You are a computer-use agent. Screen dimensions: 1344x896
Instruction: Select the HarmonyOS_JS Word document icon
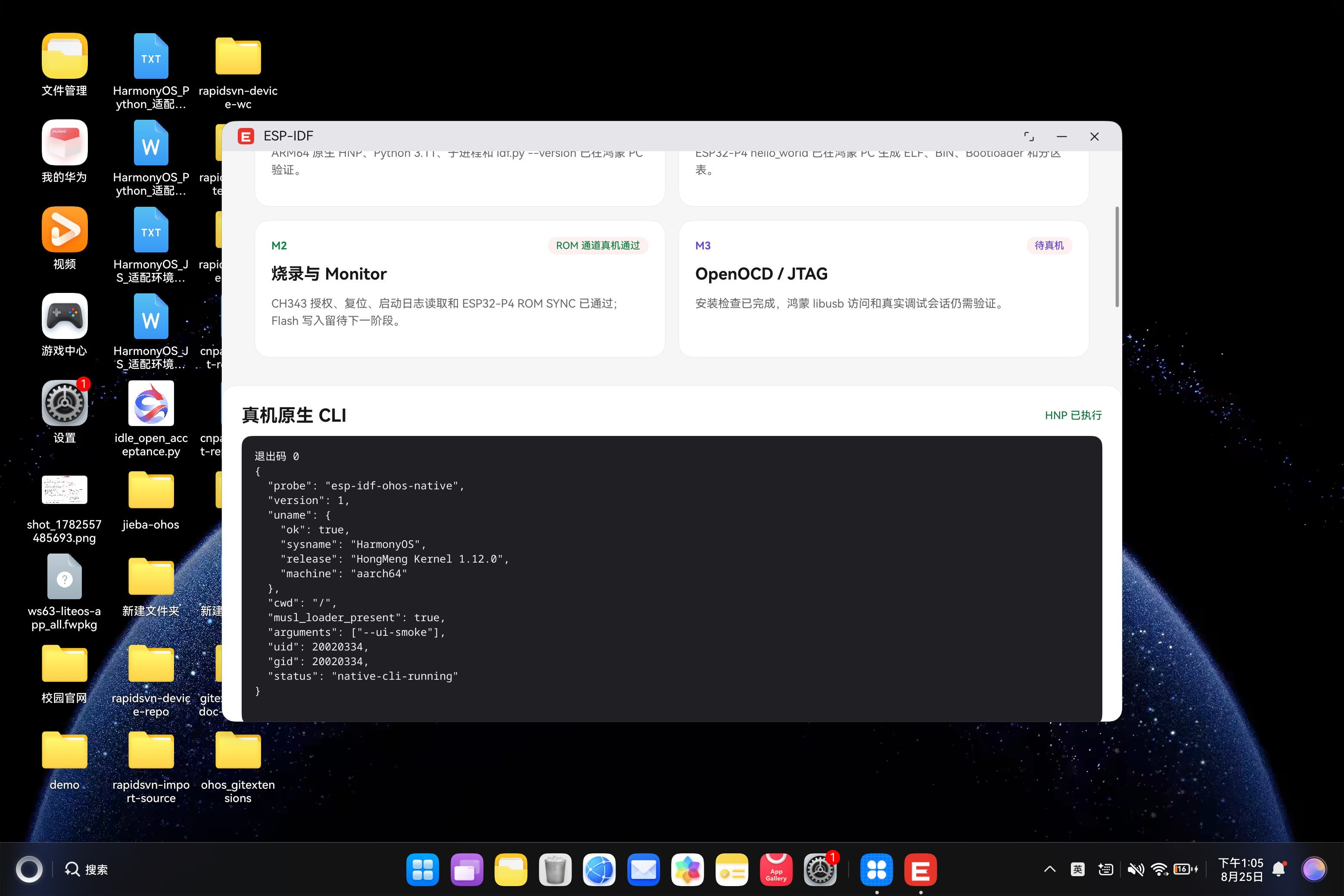pos(151,316)
